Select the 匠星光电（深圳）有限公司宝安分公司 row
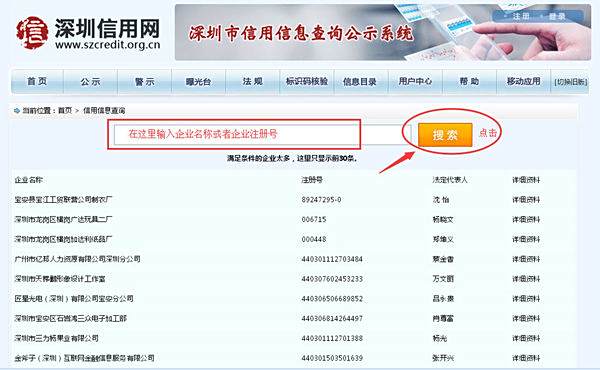 click(x=74, y=299)
